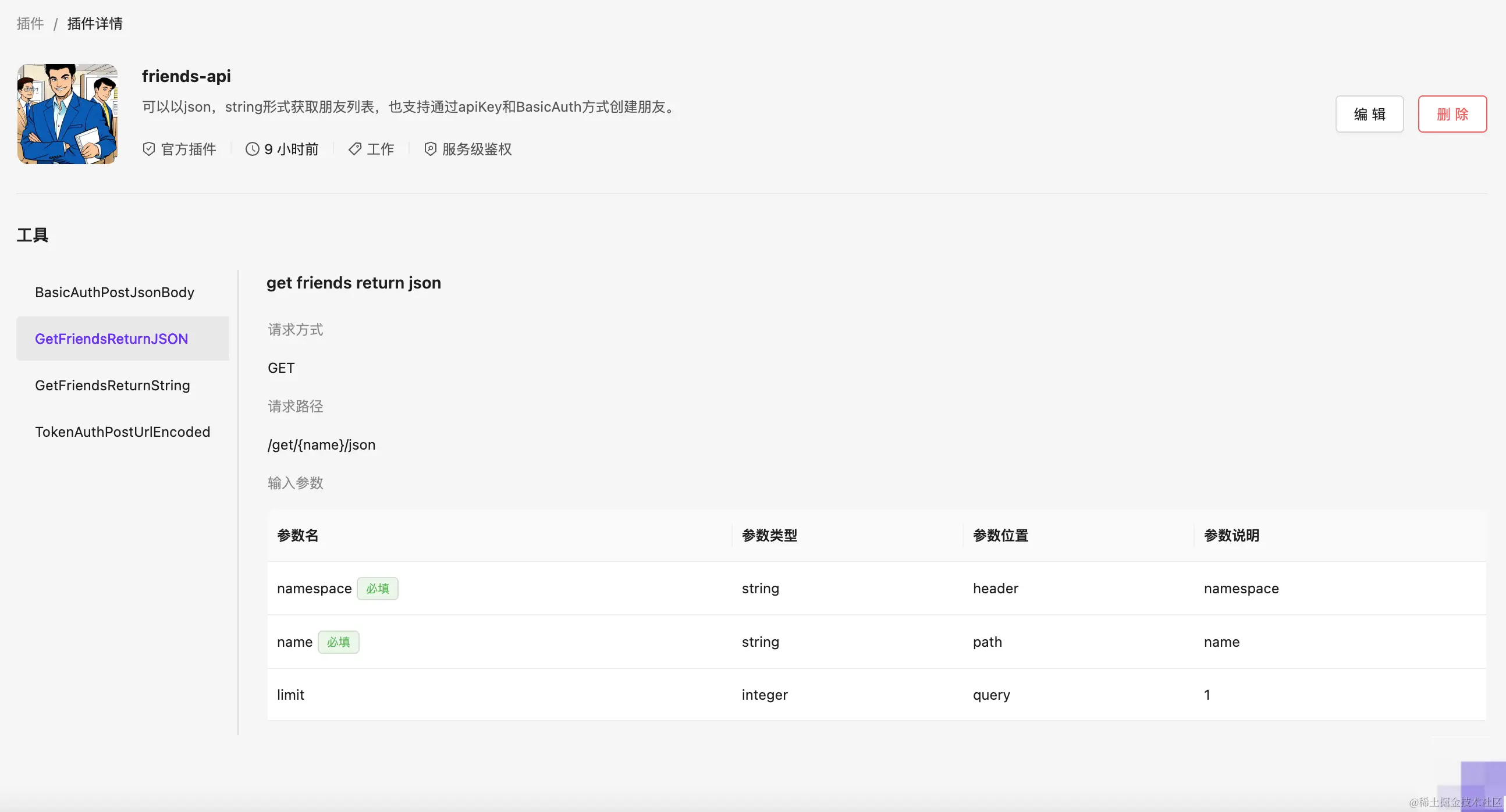Select the BasicAuthPostJsonBody tool

[x=115, y=292]
